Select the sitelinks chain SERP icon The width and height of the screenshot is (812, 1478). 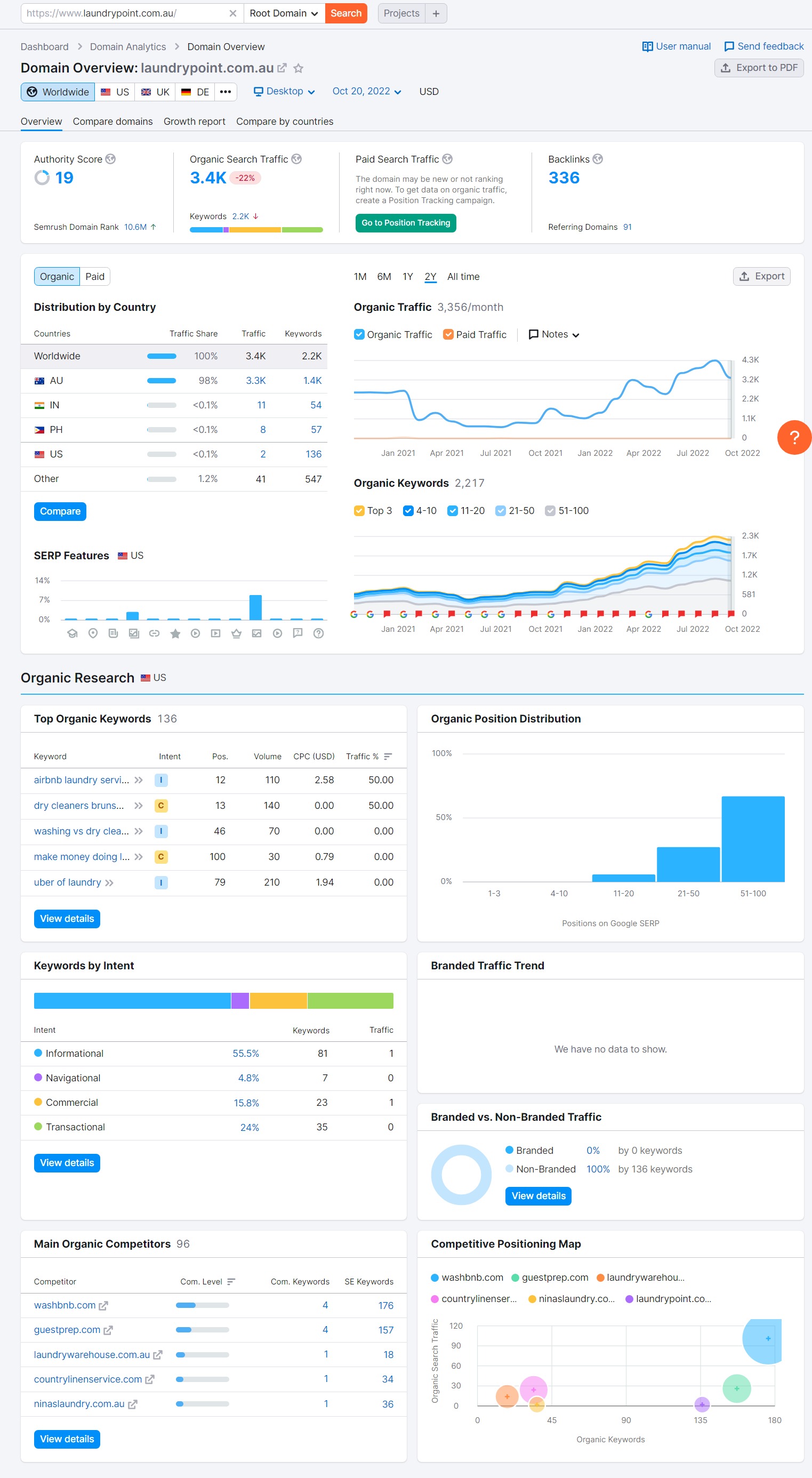(155, 633)
